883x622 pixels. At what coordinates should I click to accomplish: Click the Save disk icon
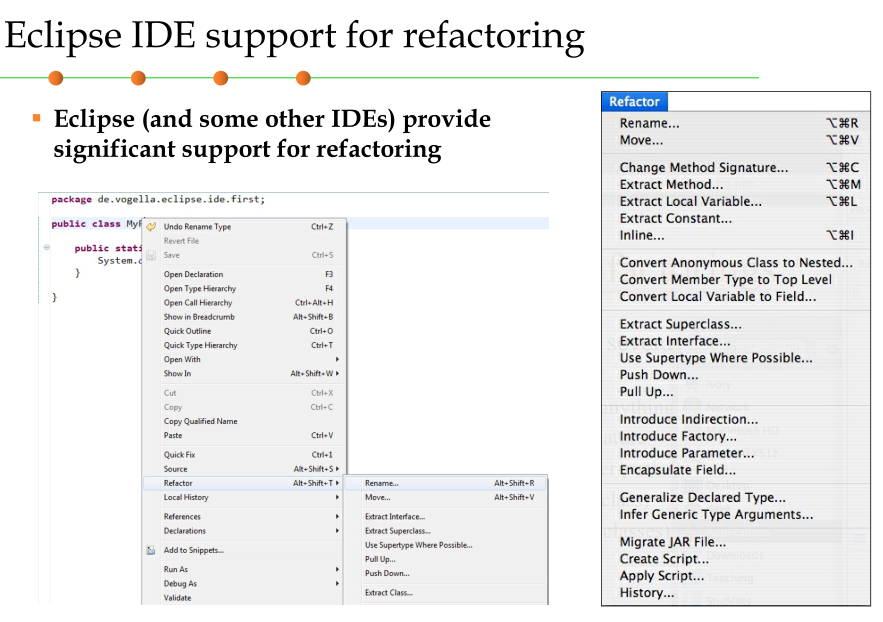coord(151,256)
